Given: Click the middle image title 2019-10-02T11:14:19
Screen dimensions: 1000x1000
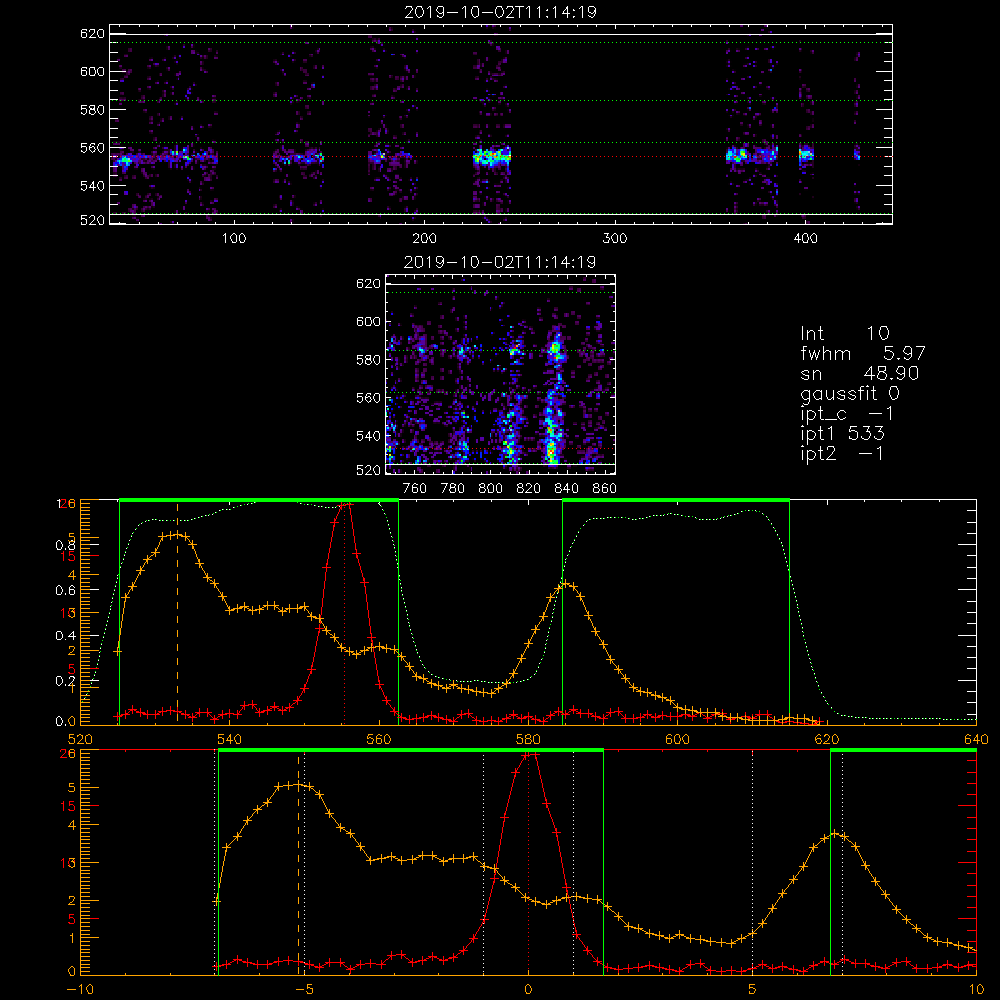Looking at the screenshot, I should pyautogui.click(x=500, y=262).
